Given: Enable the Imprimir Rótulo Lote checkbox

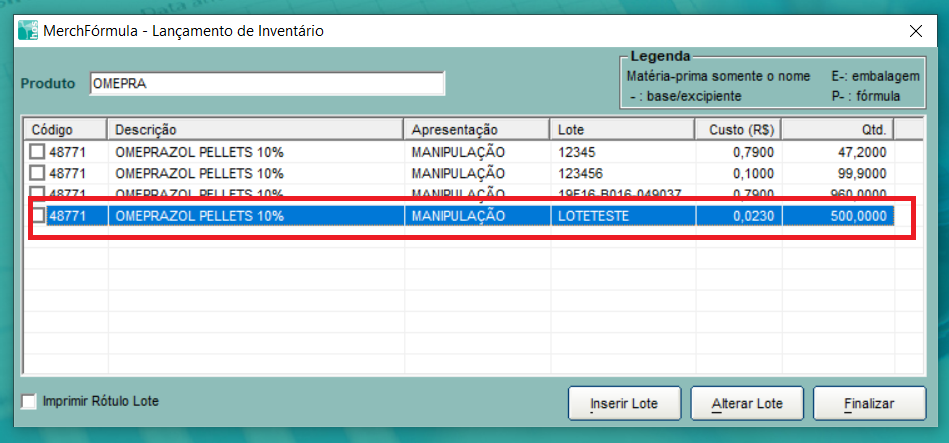Looking at the screenshot, I should 29,402.
